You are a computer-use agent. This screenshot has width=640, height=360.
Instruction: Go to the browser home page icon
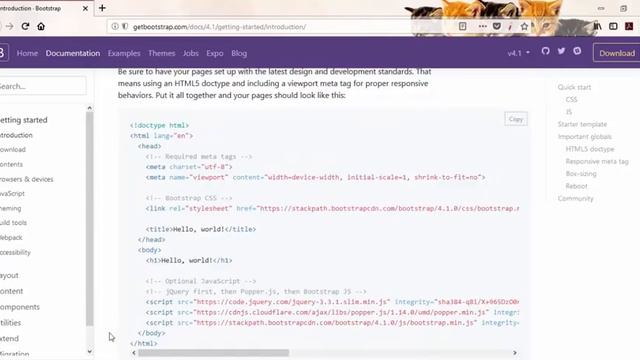coord(41,27)
